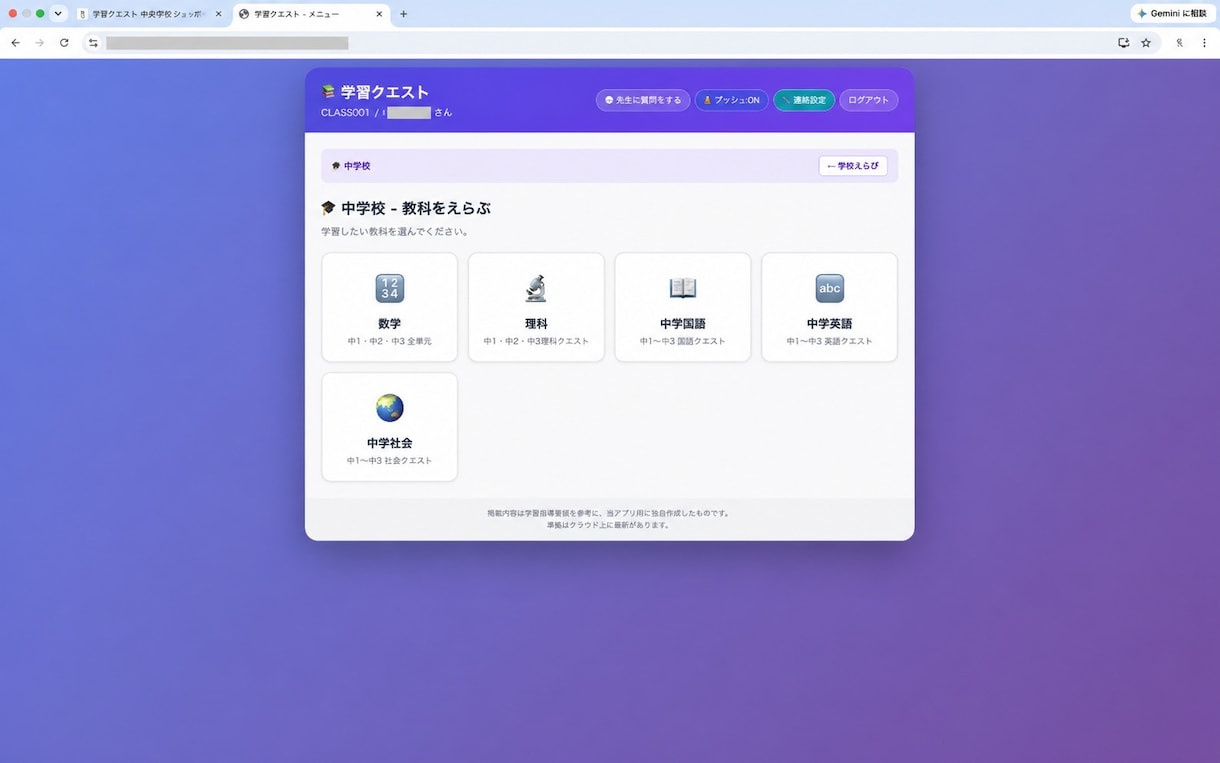This screenshot has height=763, width=1220.
Task: Click the install app icon in address bar
Action: [x=1124, y=43]
